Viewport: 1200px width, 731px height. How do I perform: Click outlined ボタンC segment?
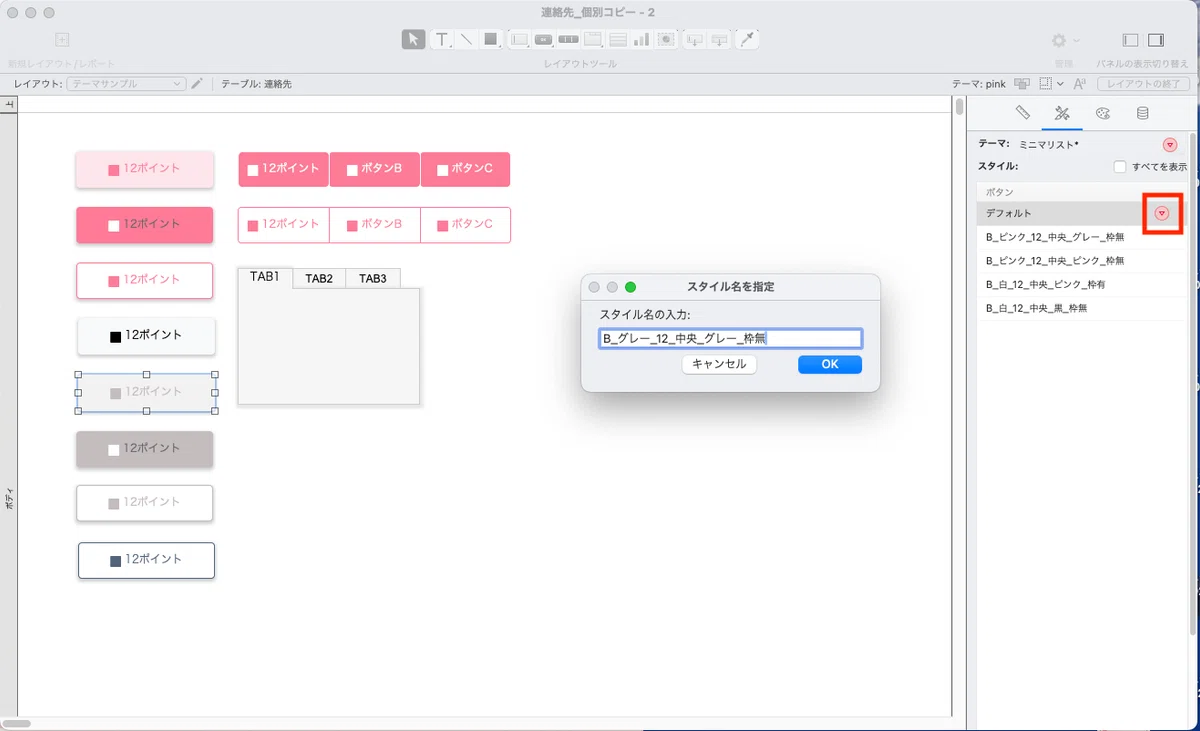pyautogui.click(x=465, y=225)
